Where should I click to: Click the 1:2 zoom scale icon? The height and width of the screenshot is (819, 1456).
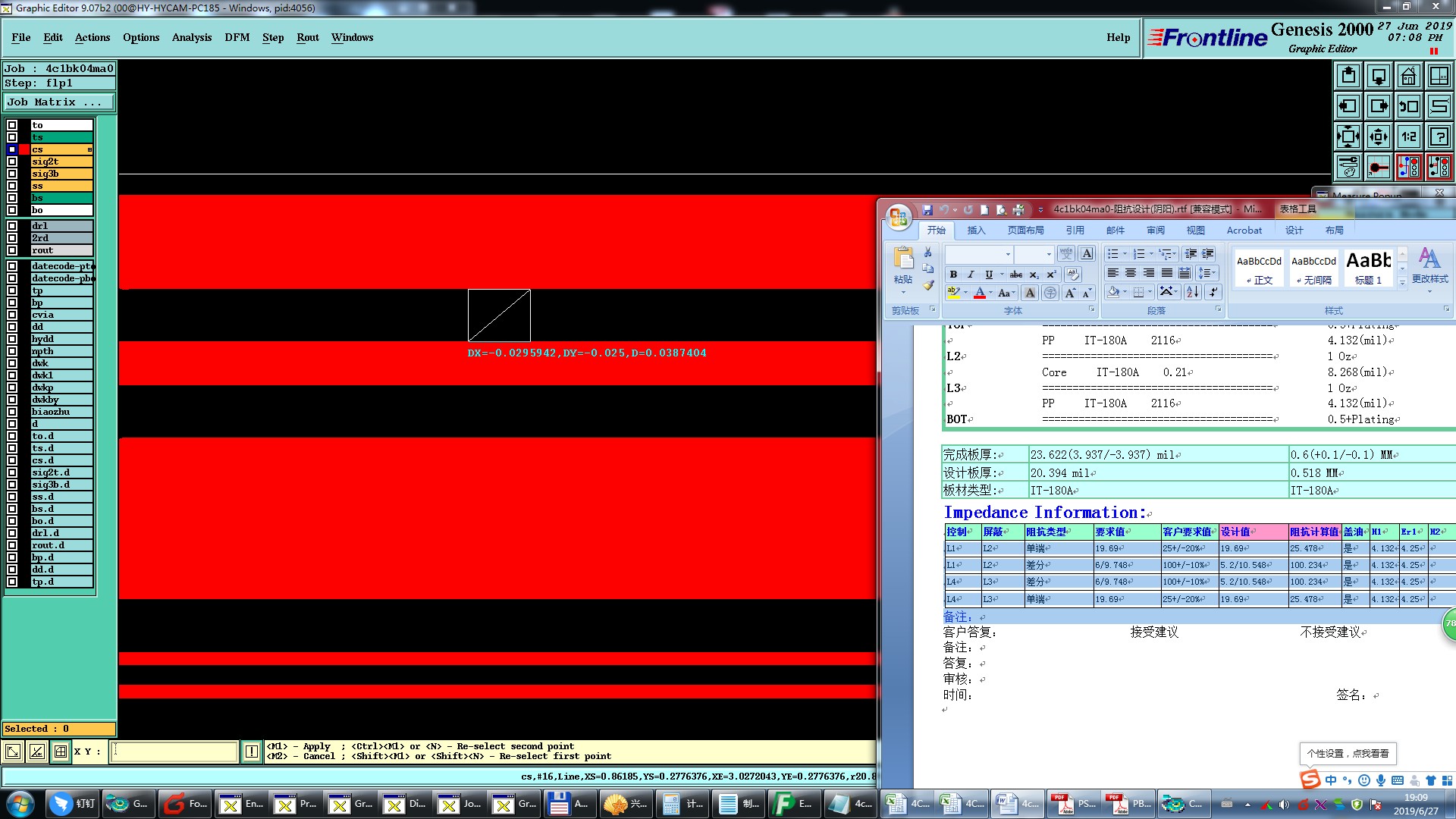[x=1408, y=136]
